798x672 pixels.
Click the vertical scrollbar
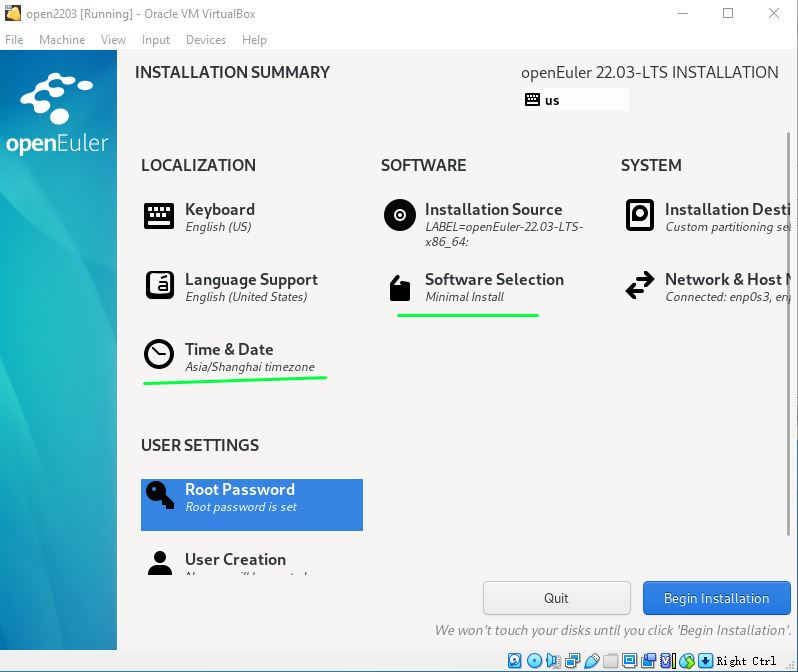tap(787, 334)
